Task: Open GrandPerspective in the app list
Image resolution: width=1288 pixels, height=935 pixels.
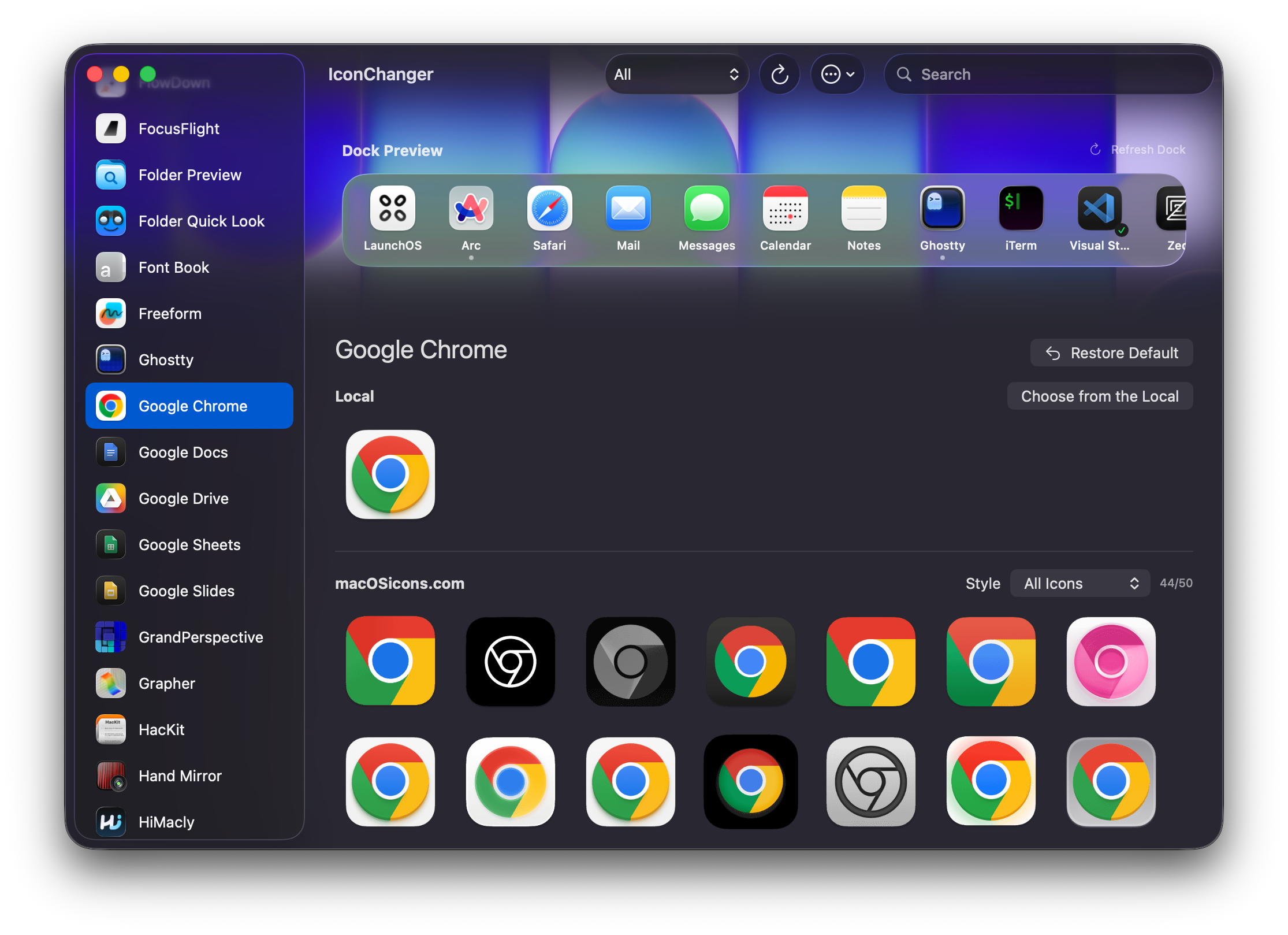Action: coord(200,637)
